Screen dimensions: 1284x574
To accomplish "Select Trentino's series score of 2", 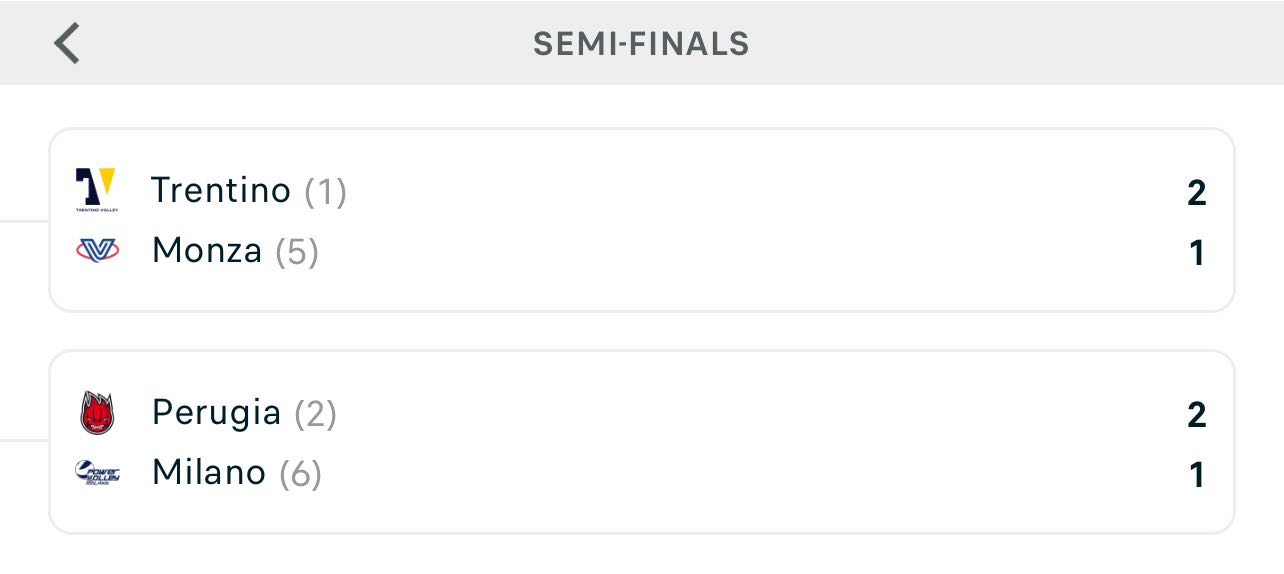I will pyautogui.click(x=1196, y=192).
